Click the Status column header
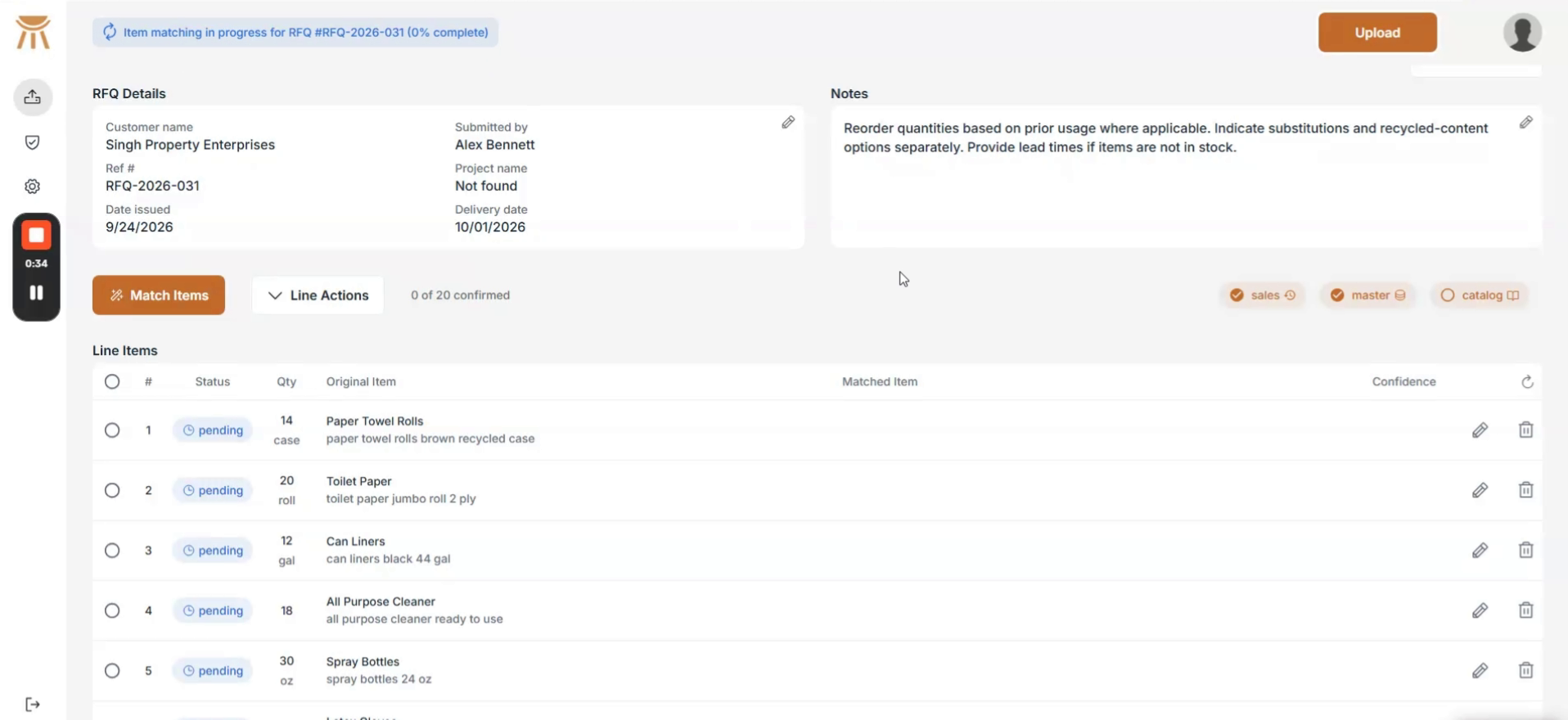This screenshot has height=720, width=1568. [x=213, y=382]
